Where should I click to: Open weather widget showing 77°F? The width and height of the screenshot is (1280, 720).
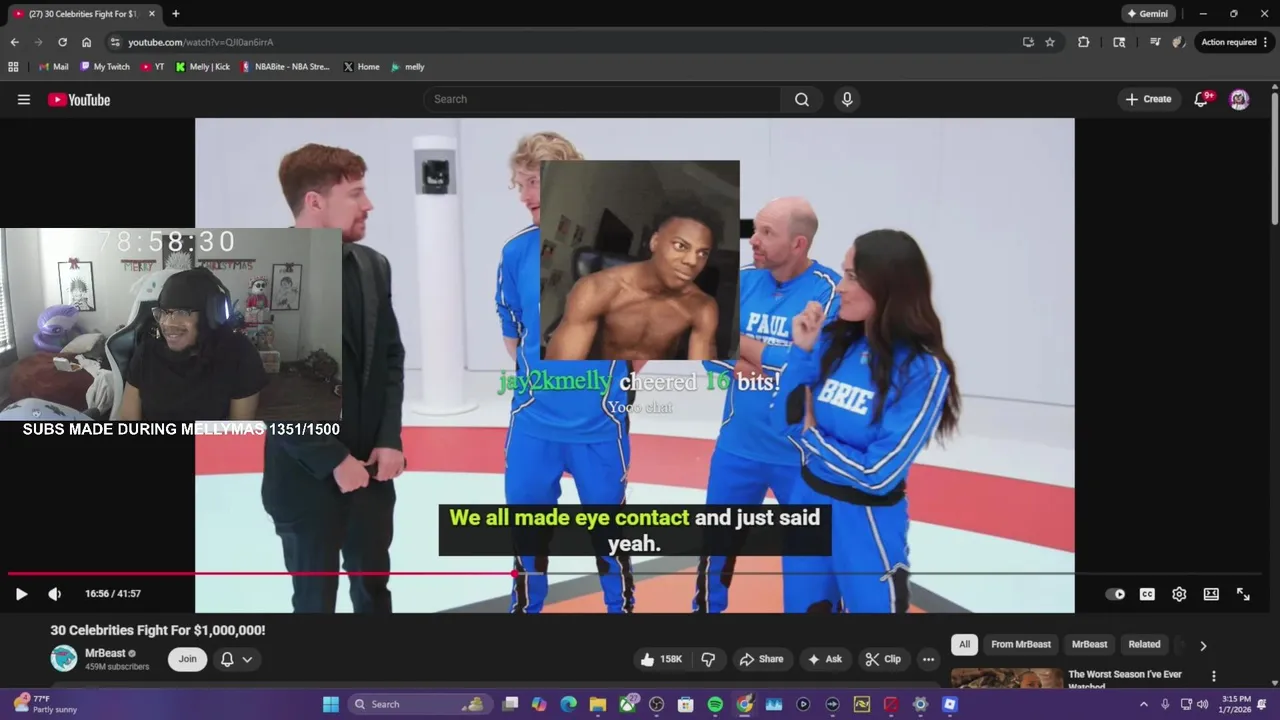point(46,704)
